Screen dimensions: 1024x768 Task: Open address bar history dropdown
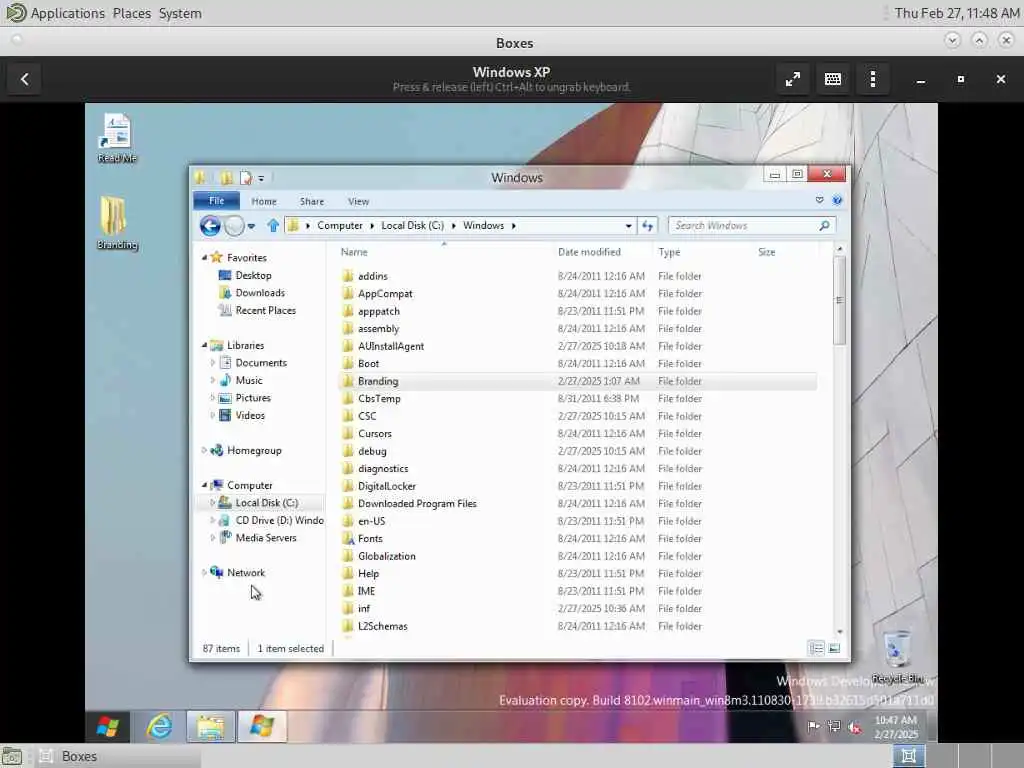628,226
